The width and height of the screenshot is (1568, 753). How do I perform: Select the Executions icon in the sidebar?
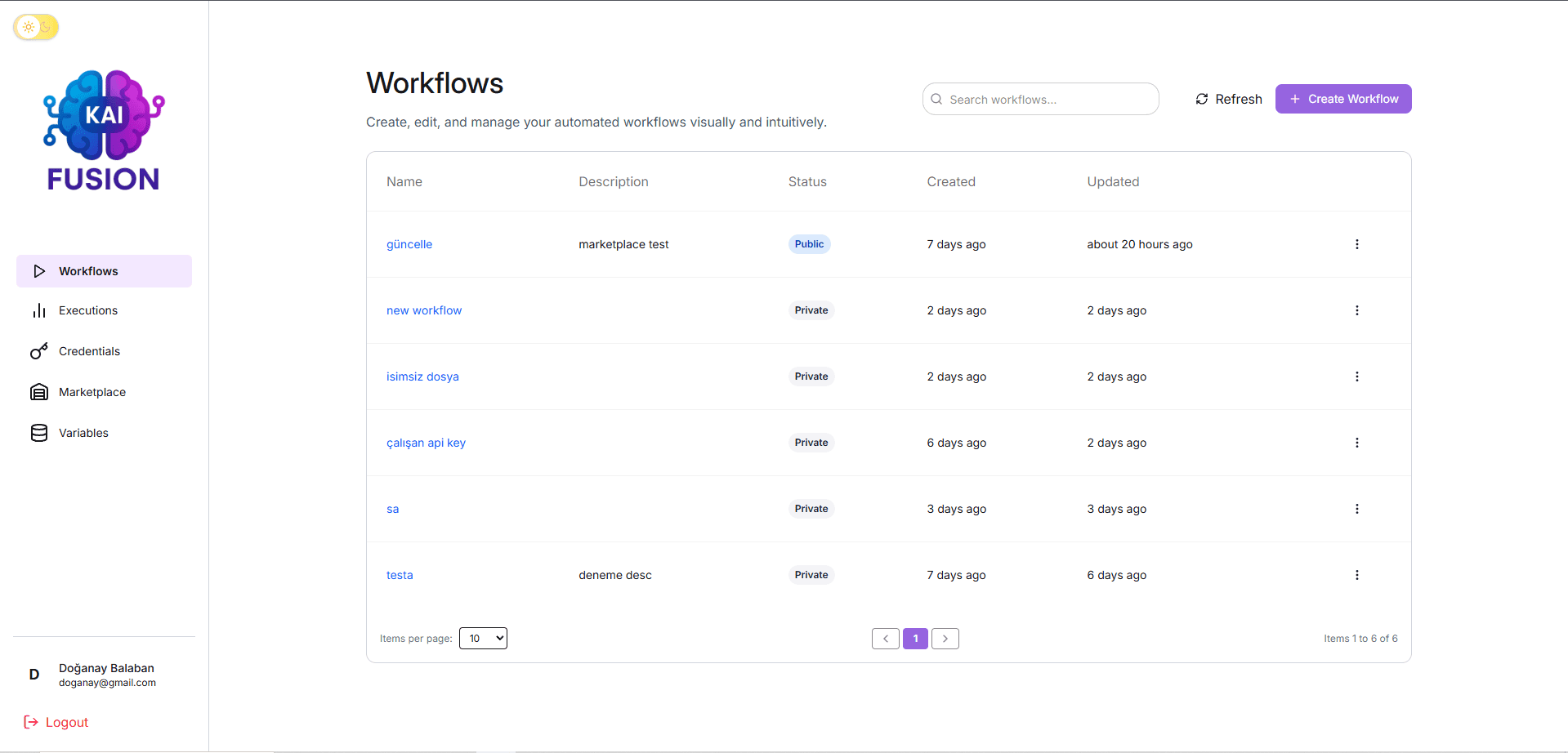pos(39,310)
